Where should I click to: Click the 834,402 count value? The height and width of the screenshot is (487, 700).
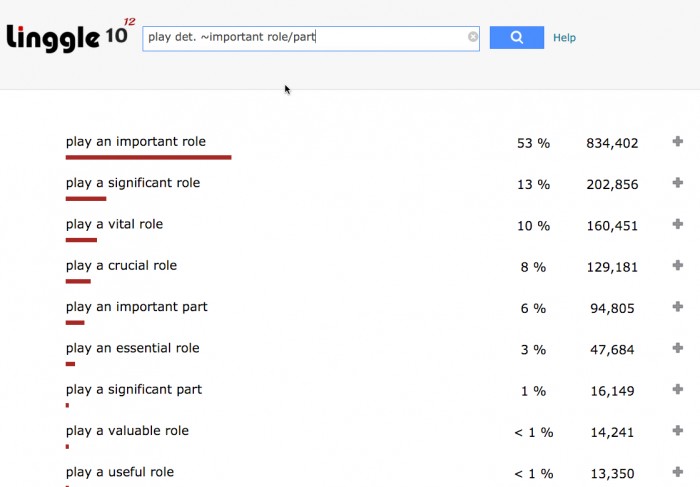pos(612,143)
